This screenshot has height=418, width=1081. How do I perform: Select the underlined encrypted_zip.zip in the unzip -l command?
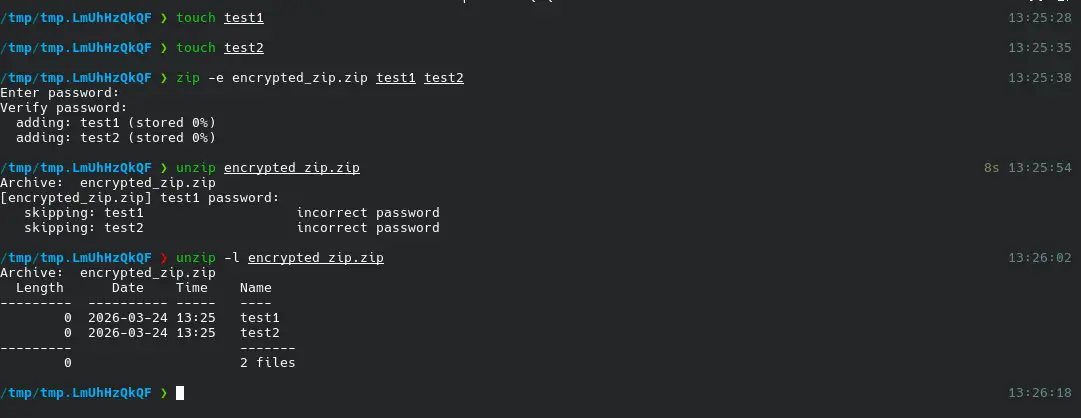coord(316,258)
